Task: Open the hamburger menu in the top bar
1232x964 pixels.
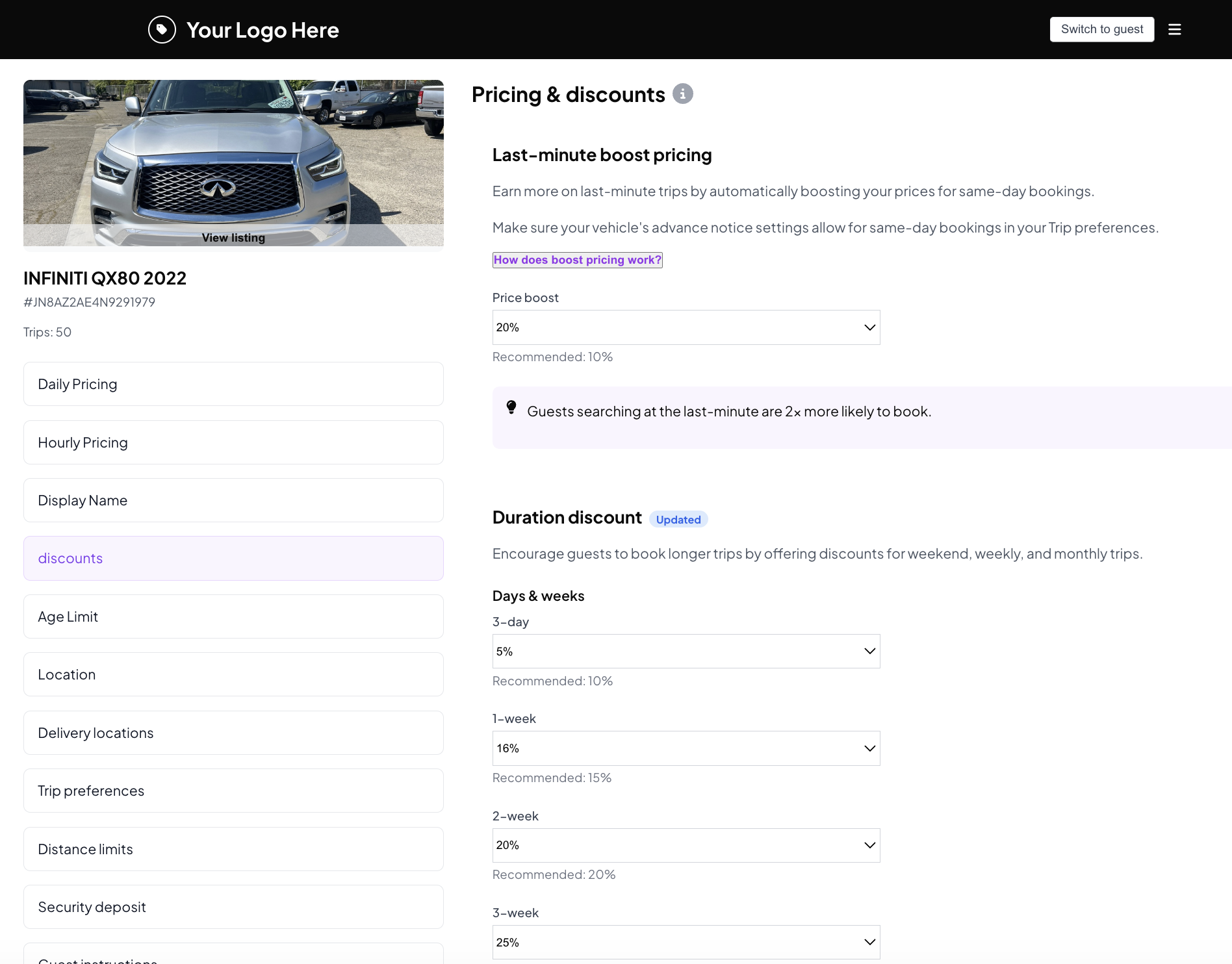Action: point(1175,29)
